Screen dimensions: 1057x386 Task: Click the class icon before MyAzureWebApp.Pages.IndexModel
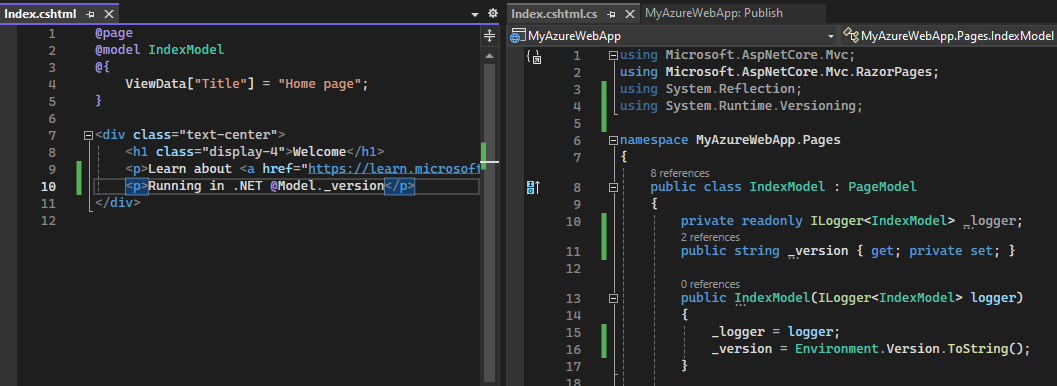click(x=851, y=36)
